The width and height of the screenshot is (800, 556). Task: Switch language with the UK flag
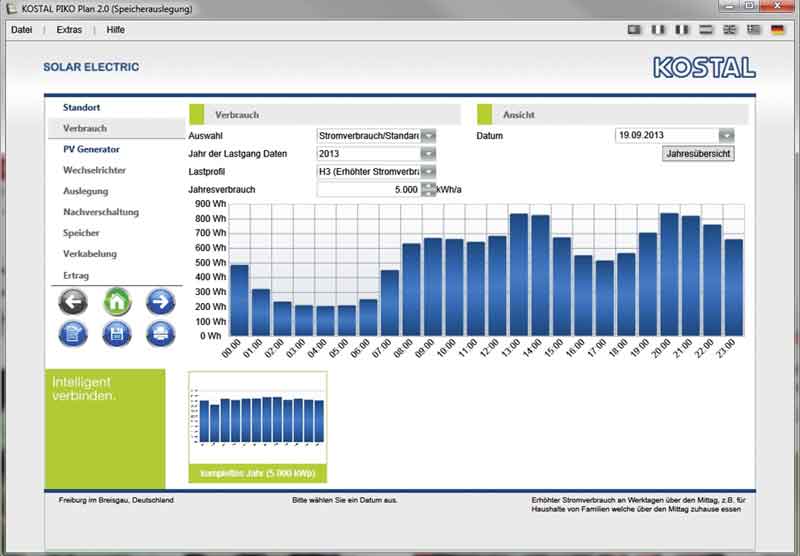tap(730, 30)
